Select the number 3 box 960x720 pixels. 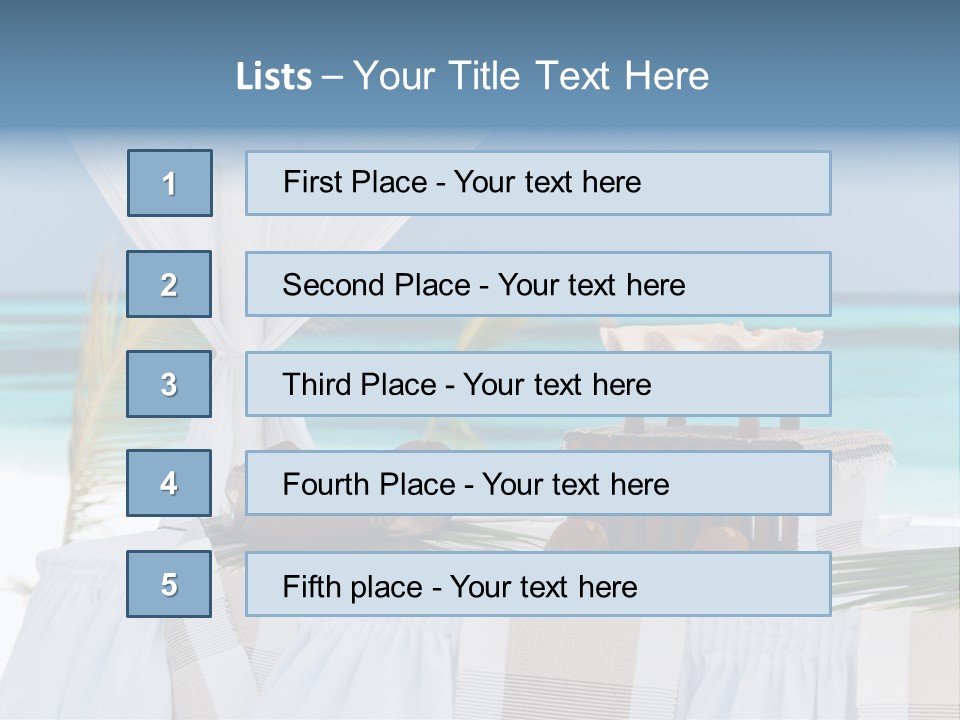pos(169,384)
